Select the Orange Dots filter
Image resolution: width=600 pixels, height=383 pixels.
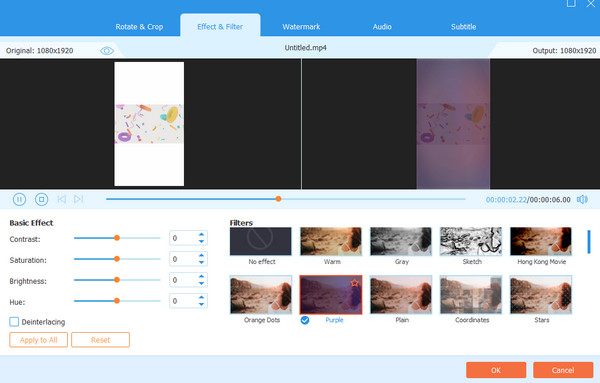[x=261, y=295]
